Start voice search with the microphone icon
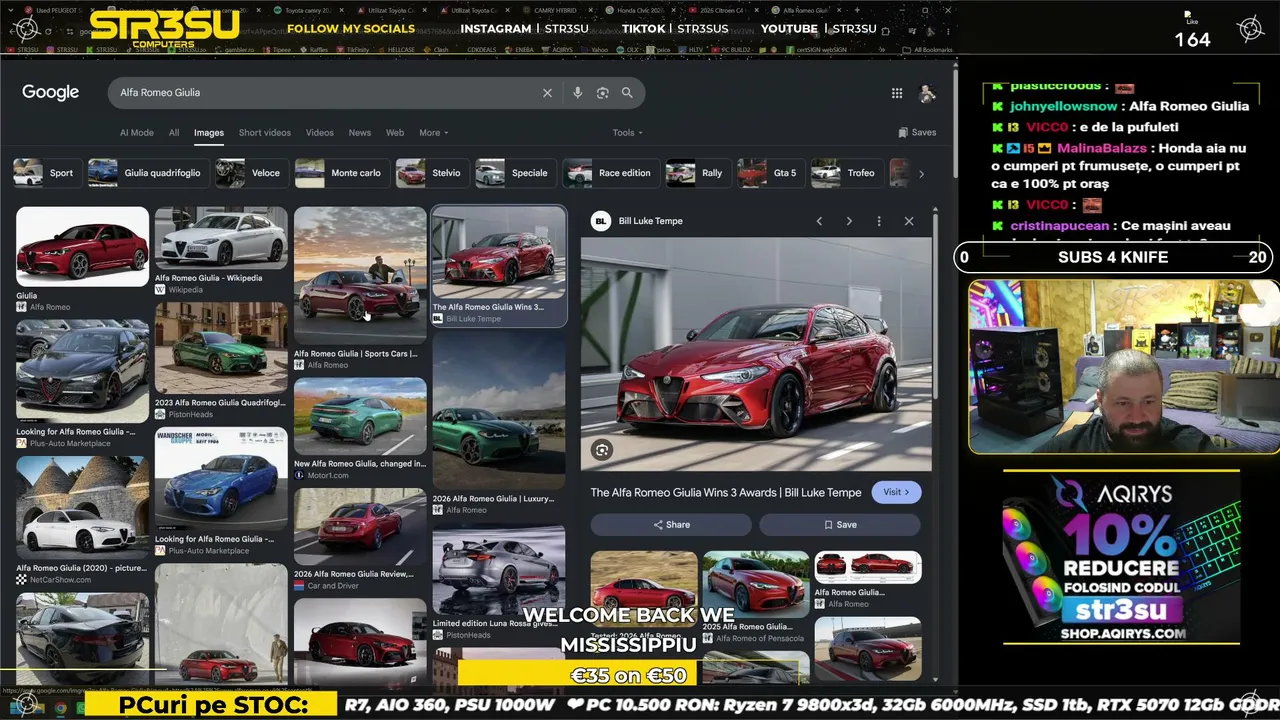 [577, 93]
